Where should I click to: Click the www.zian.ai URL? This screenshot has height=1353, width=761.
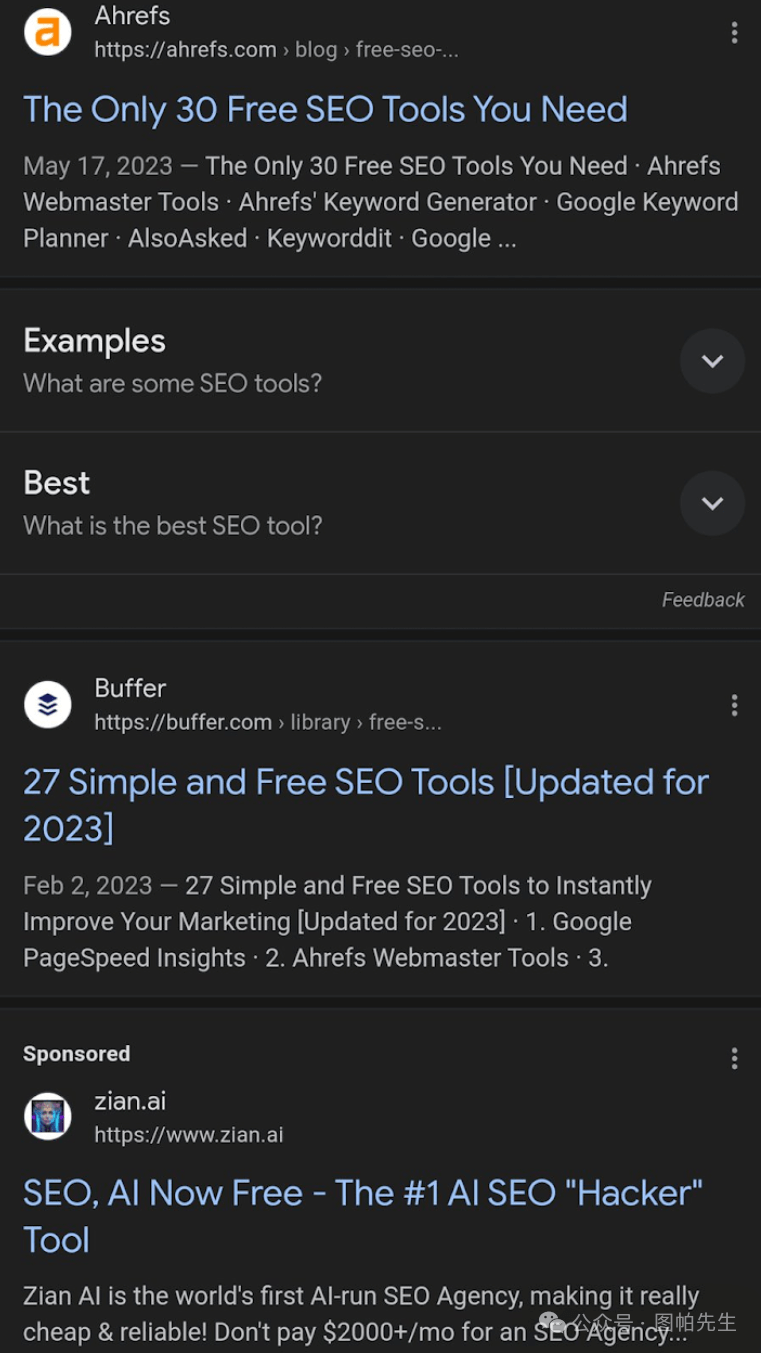[x=189, y=1135]
